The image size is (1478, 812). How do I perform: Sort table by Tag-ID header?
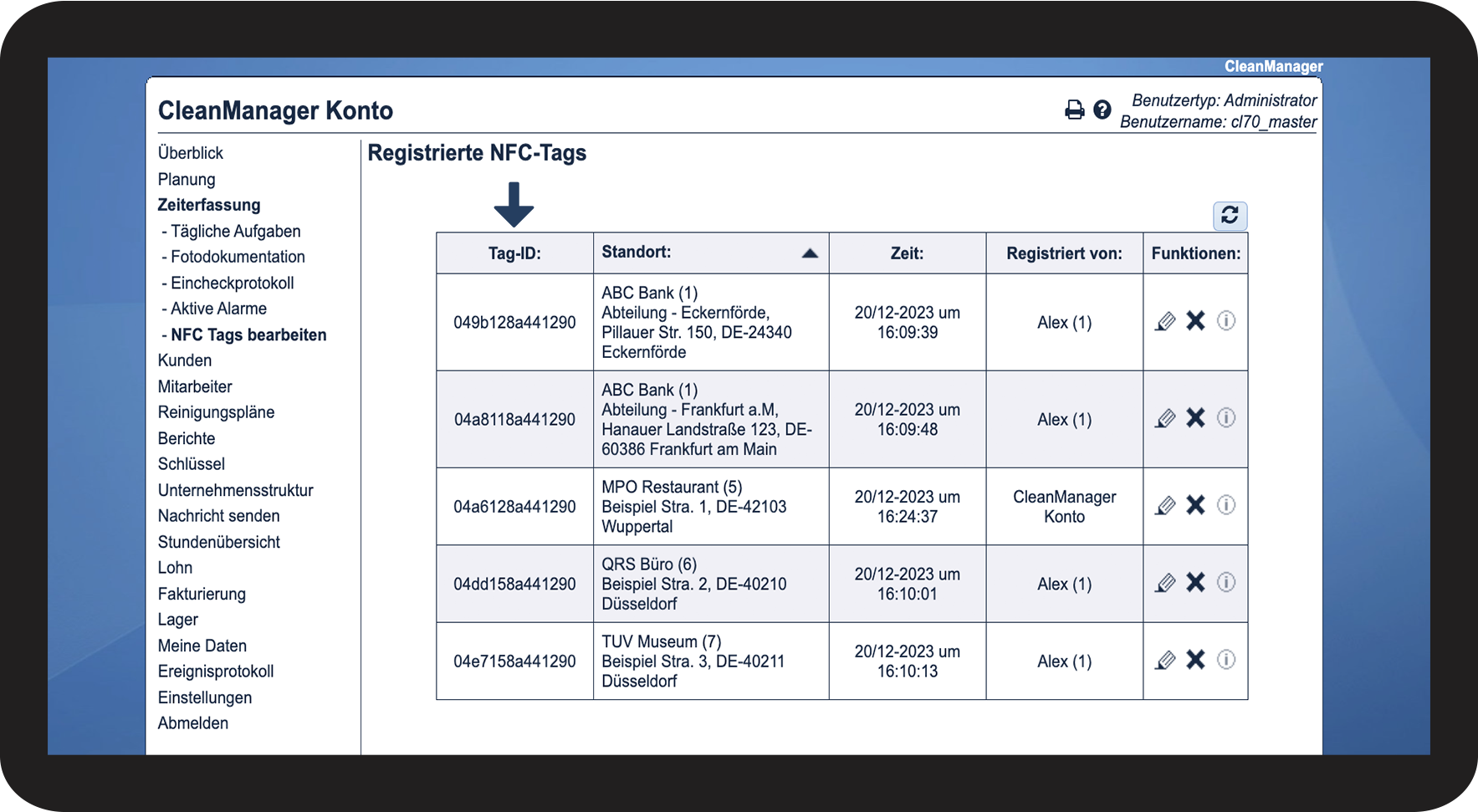pos(514,253)
